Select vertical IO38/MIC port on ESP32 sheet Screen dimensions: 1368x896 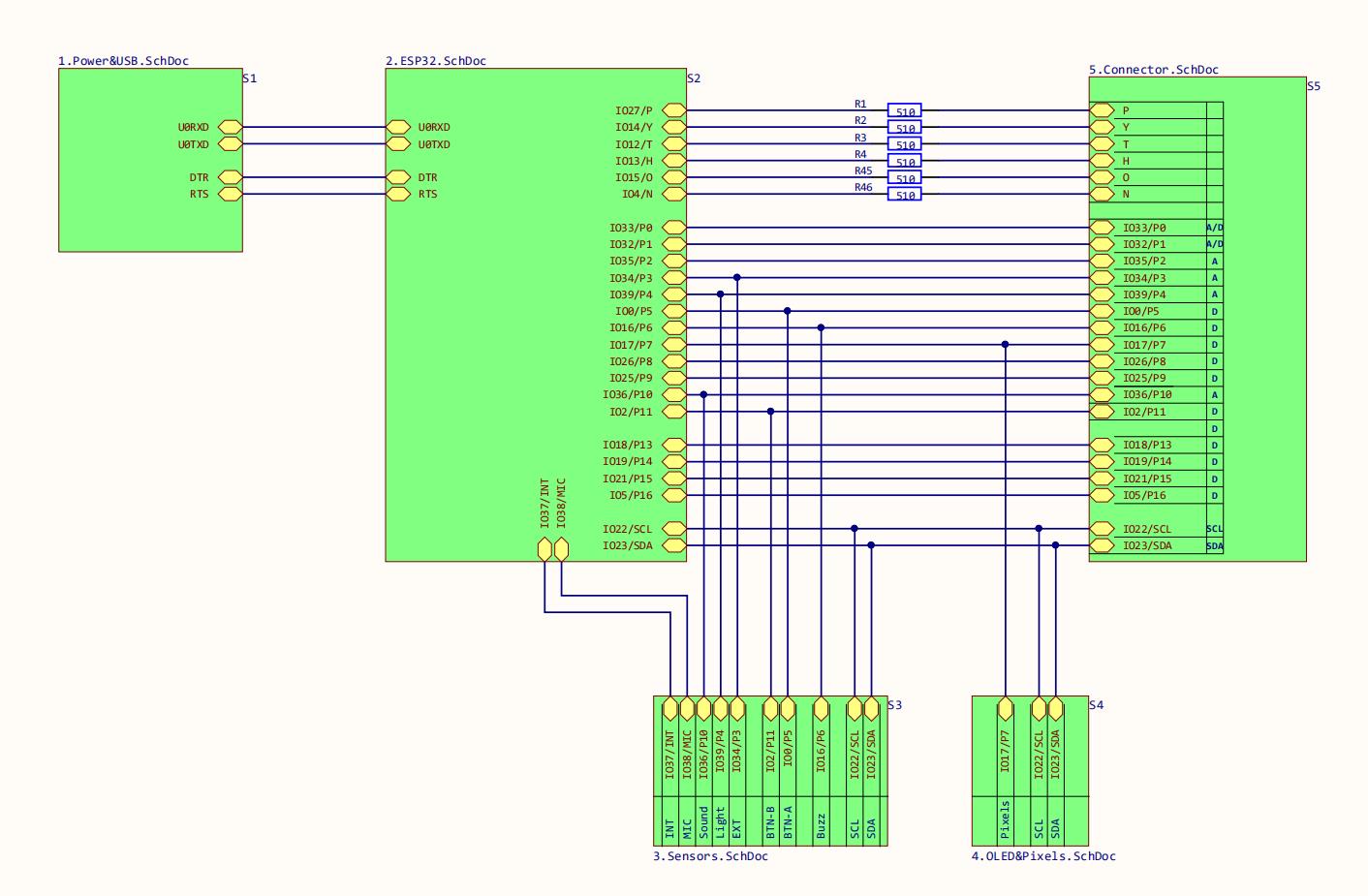pos(561,549)
